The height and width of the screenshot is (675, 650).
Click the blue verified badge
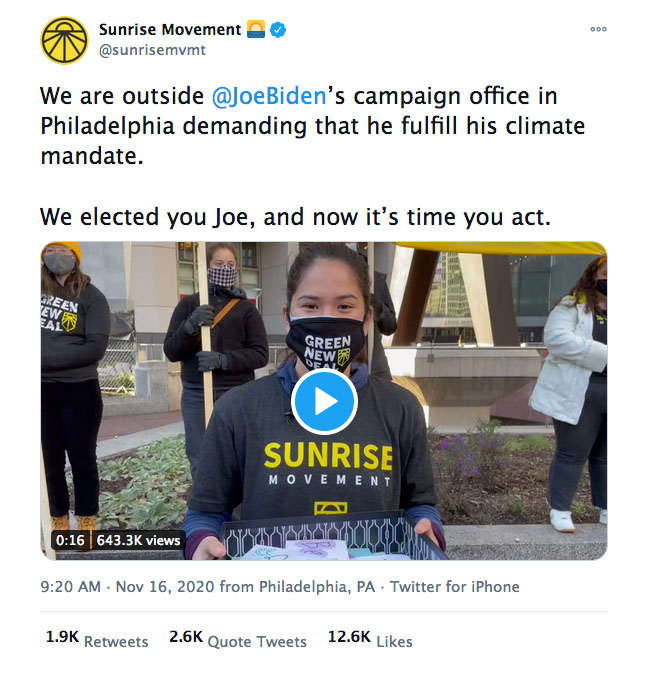[x=278, y=30]
